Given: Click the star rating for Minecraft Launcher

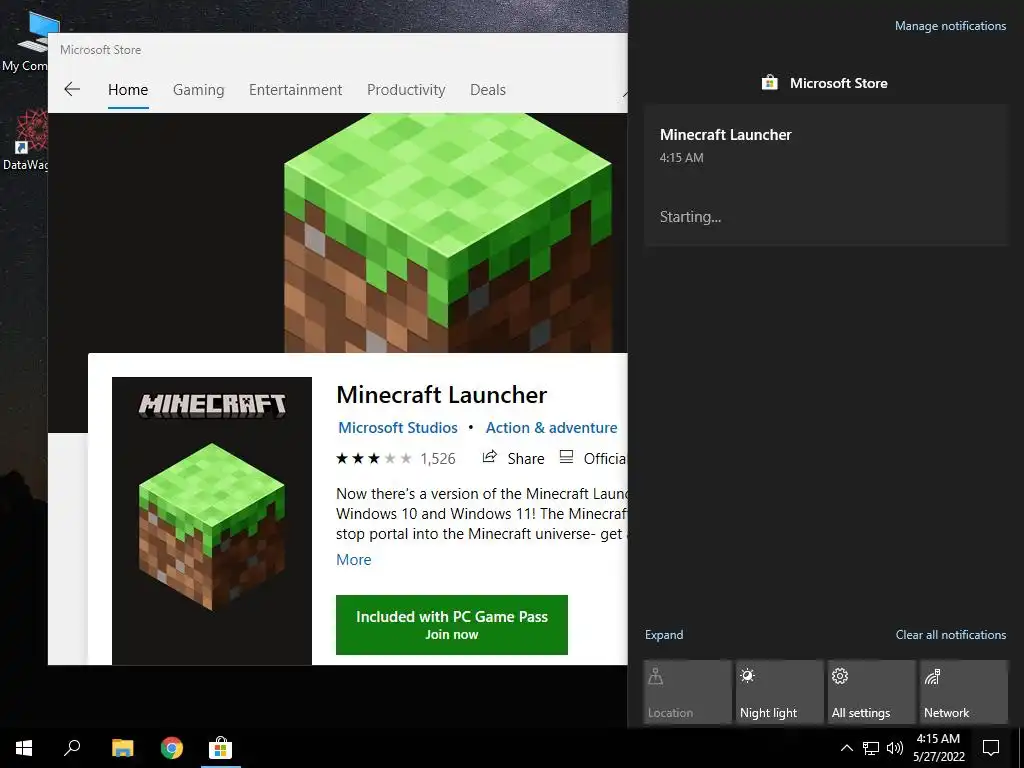Looking at the screenshot, I should pos(374,458).
